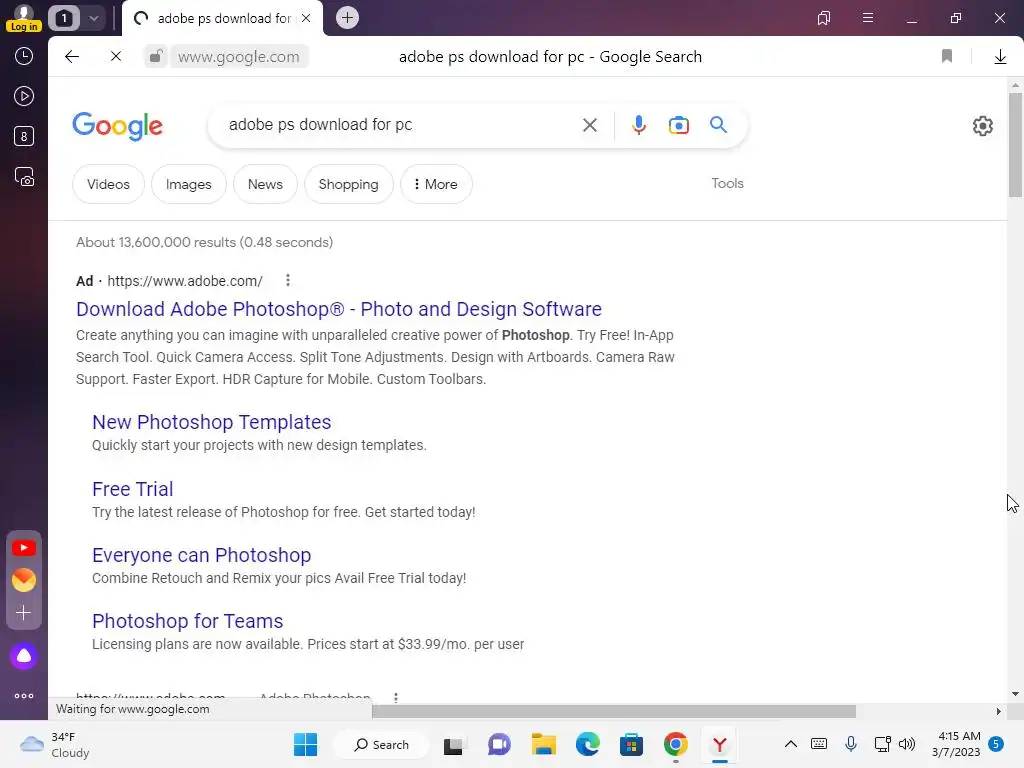Open the downloads arrow icon
Screen dimensions: 1024x768
click(1000, 57)
